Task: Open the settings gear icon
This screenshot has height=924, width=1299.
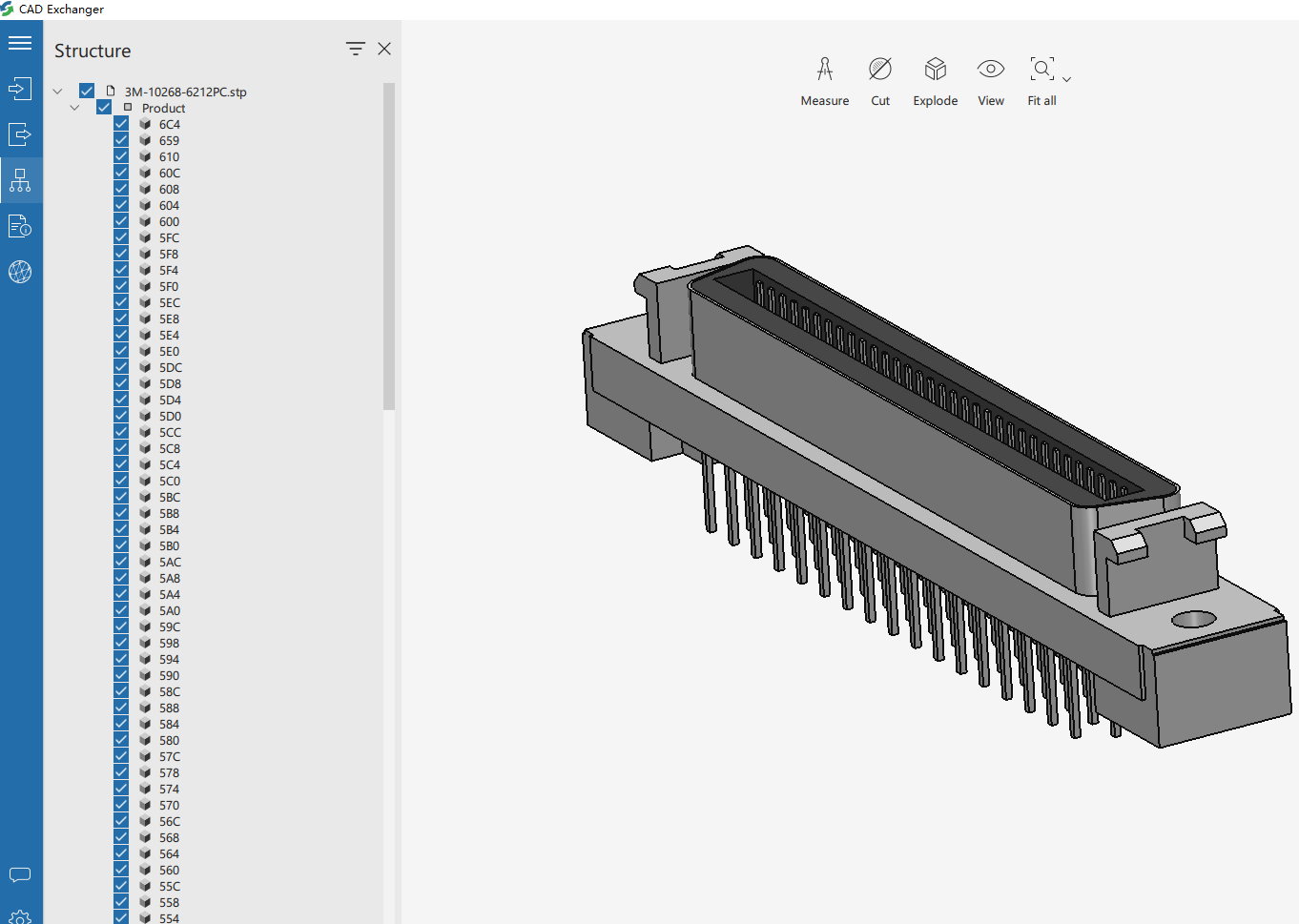Action: tap(20, 917)
